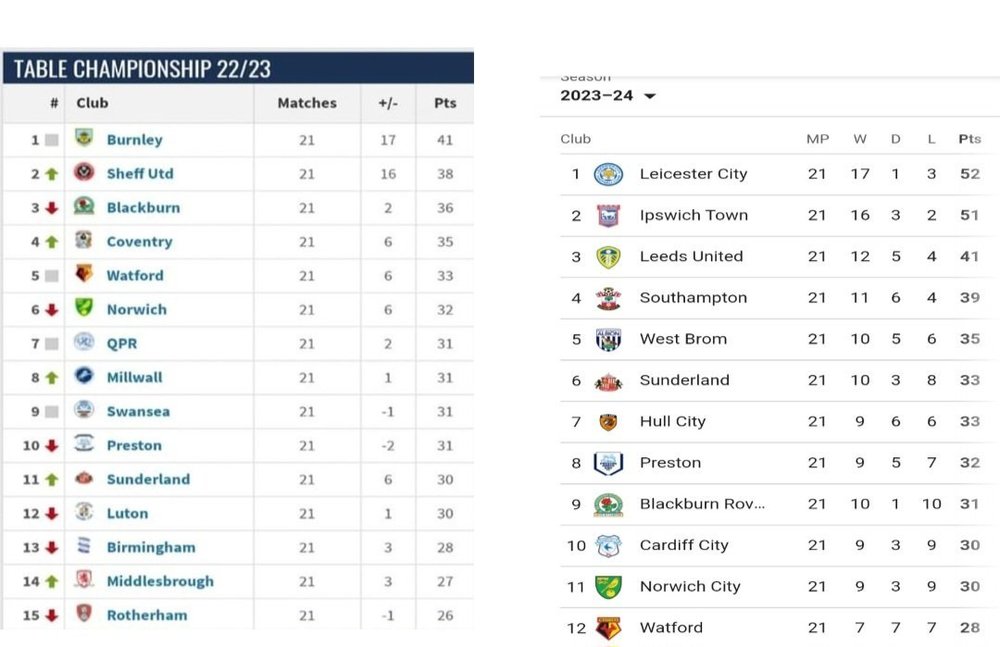Click the Leicester City club crest
The width and height of the screenshot is (1000, 647).
(608, 174)
